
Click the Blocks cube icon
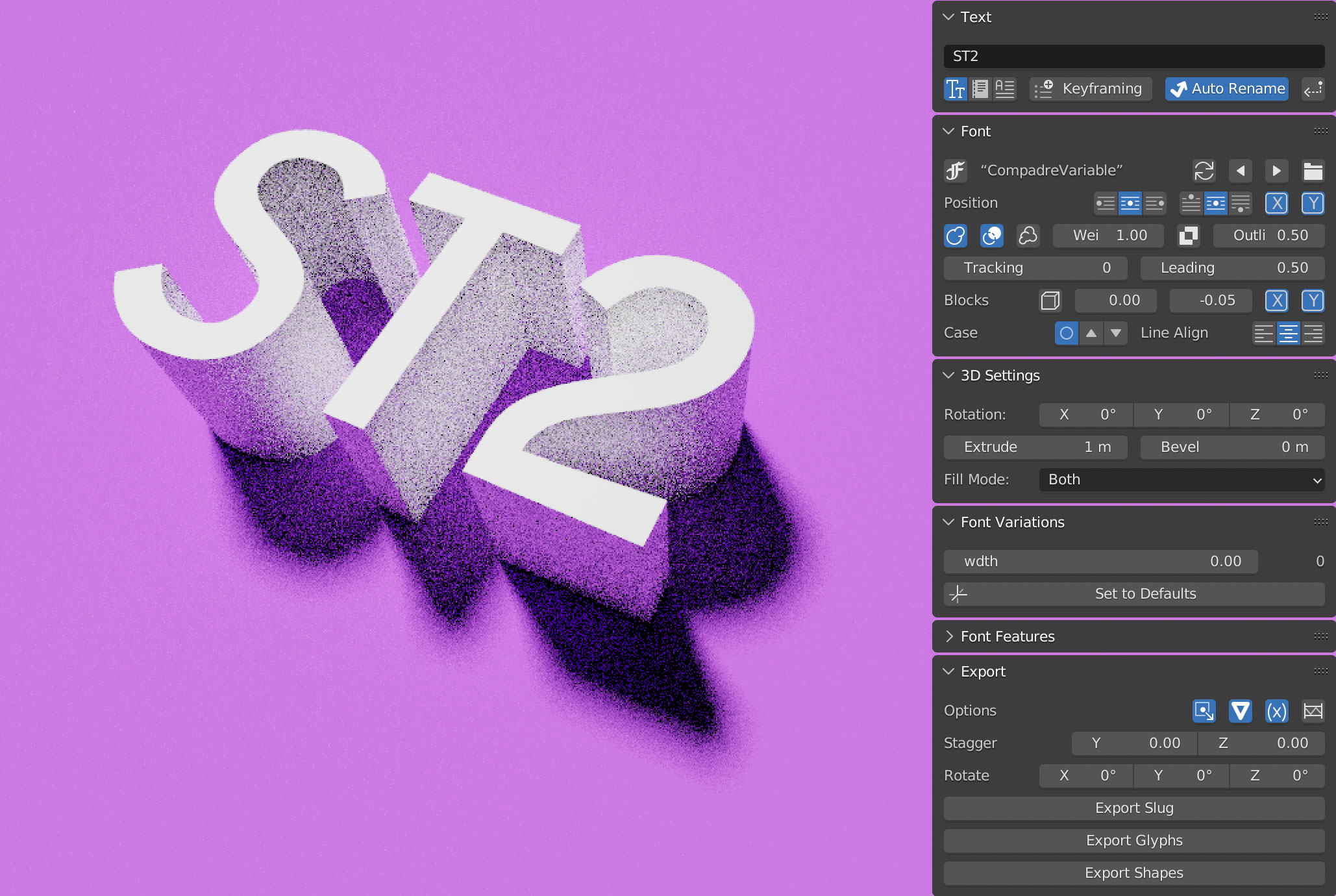[x=1050, y=301]
